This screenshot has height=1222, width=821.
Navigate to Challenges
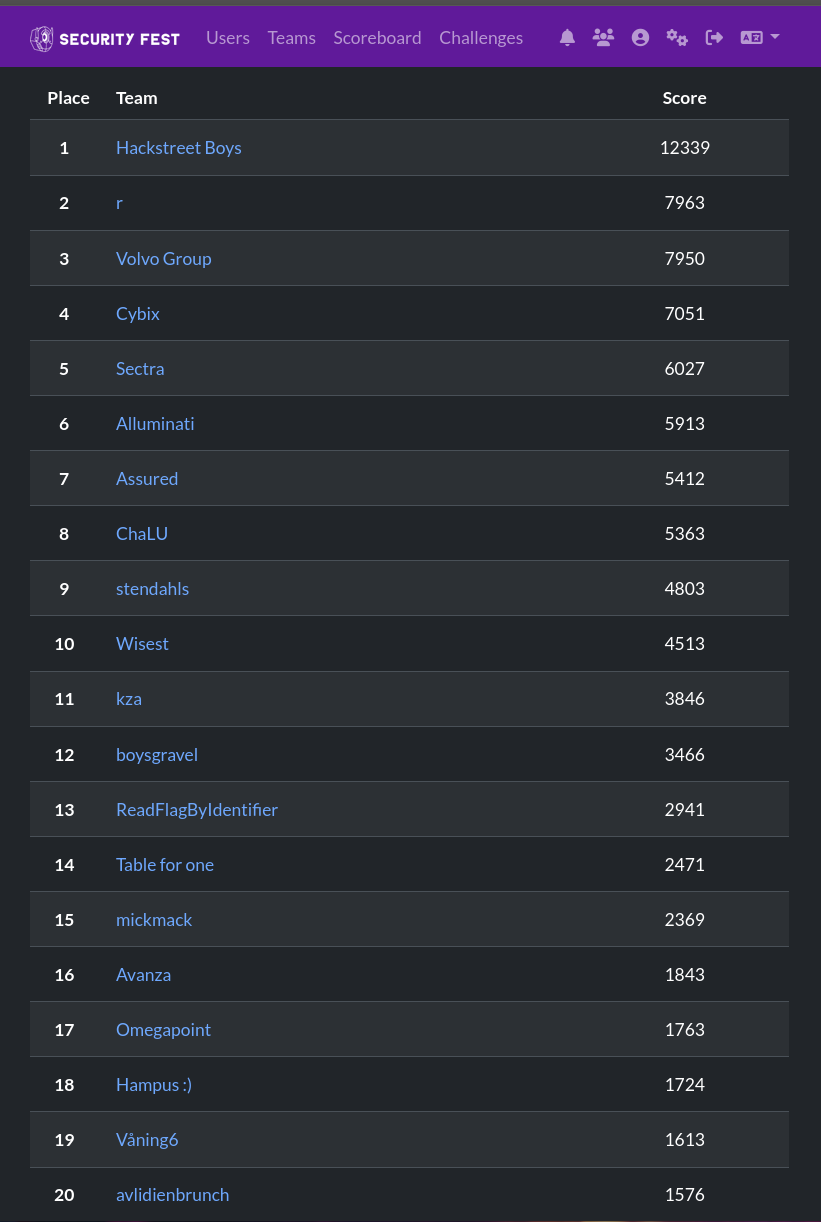coord(481,38)
